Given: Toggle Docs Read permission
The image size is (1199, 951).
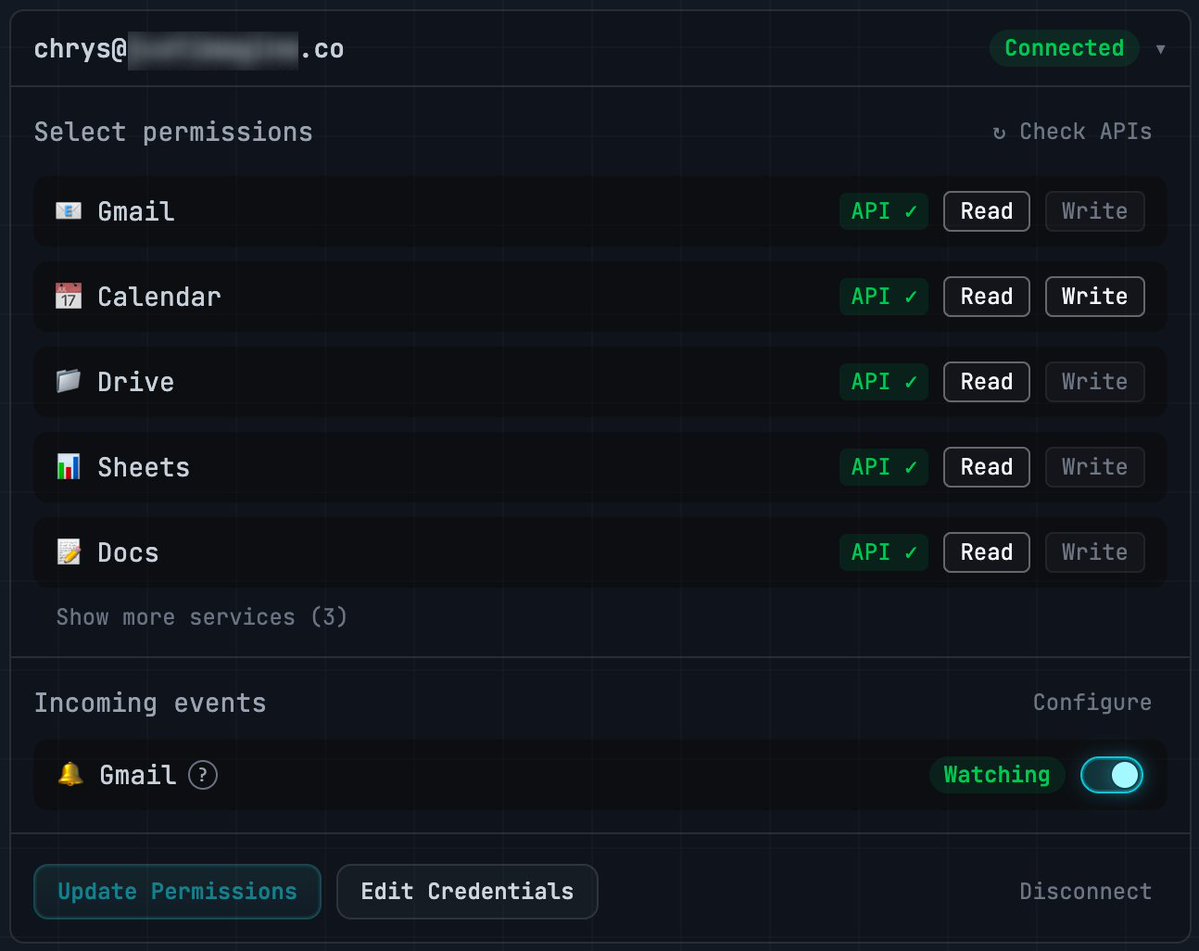Looking at the screenshot, I should point(986,552).
